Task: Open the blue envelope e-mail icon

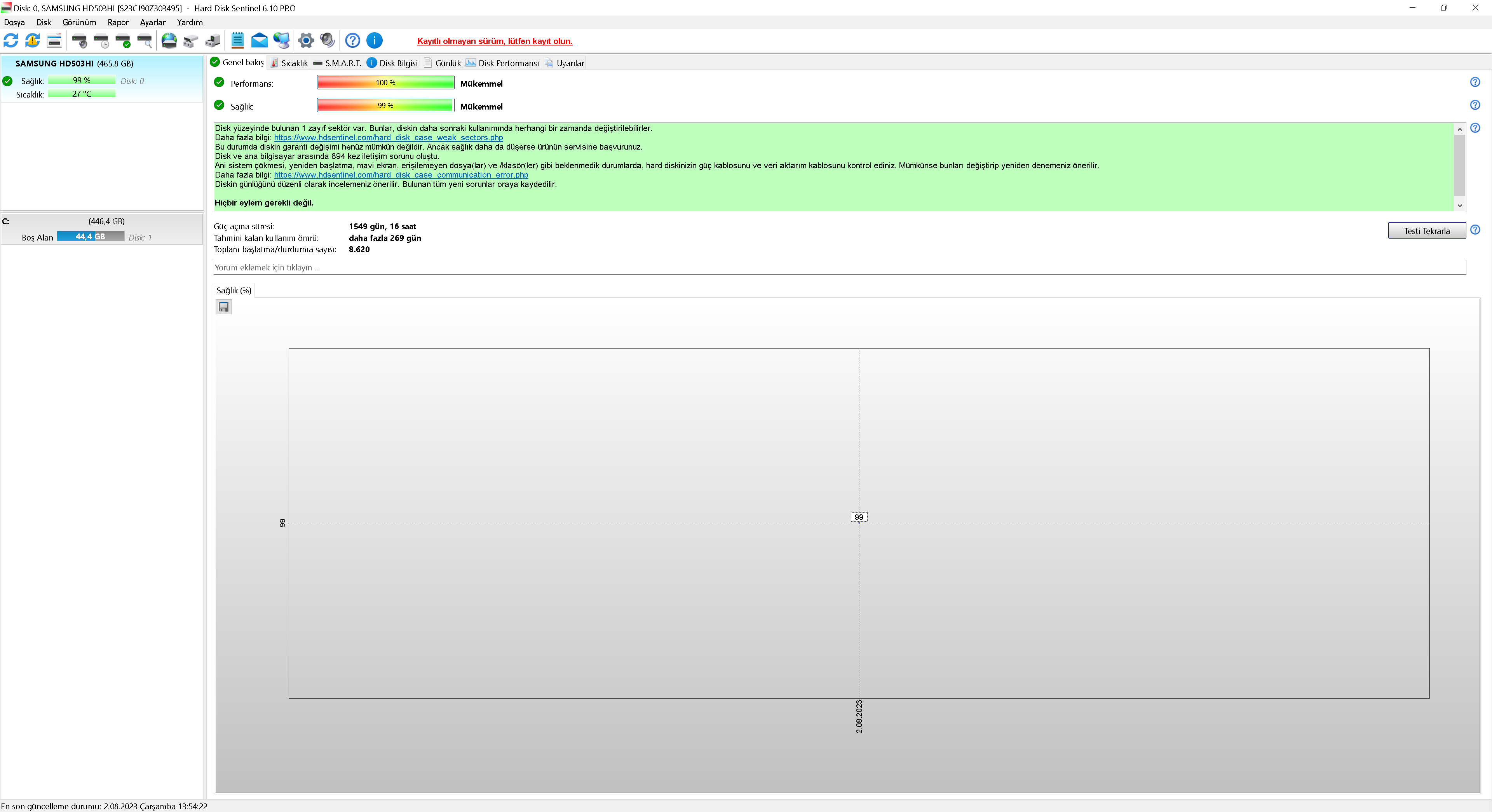Action: pyautogui.click(x=259, y=40)
